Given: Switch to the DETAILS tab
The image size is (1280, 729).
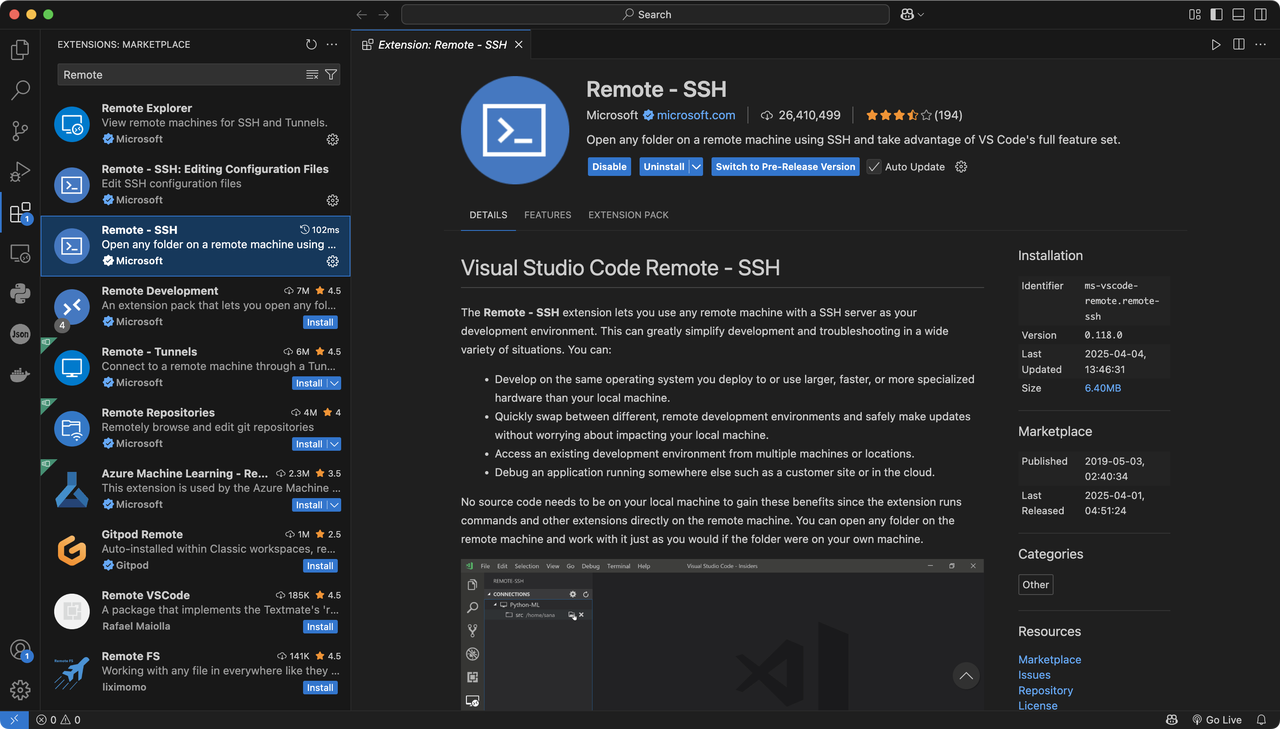Looking at the screenshot, I should pos(488,215).
